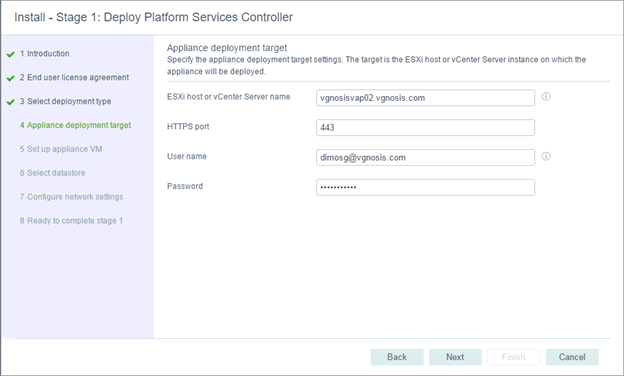Proceed with the Next button

point(455,357)
